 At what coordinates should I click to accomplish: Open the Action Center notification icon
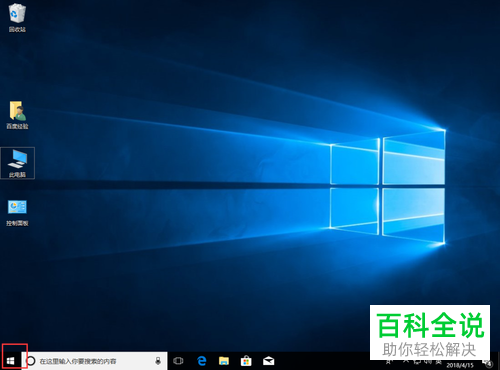coord(488,363)
